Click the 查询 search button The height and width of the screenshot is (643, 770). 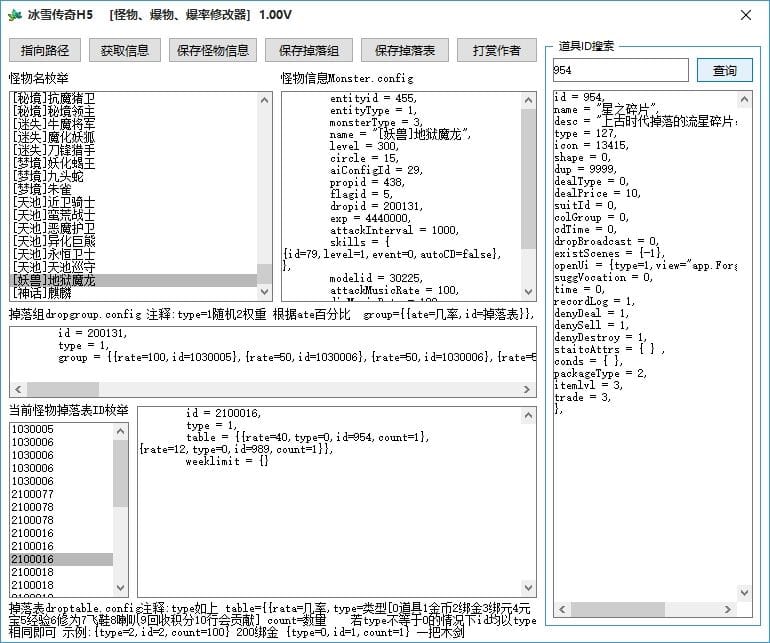click(x=724, y=70)
